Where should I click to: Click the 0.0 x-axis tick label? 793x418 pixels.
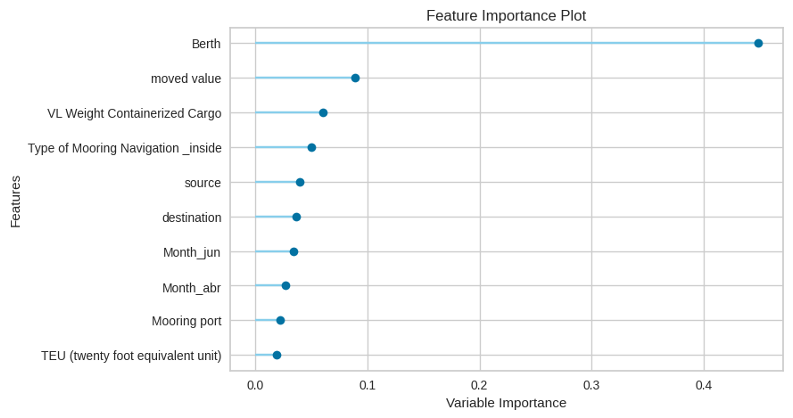click(x=256, y=384)
